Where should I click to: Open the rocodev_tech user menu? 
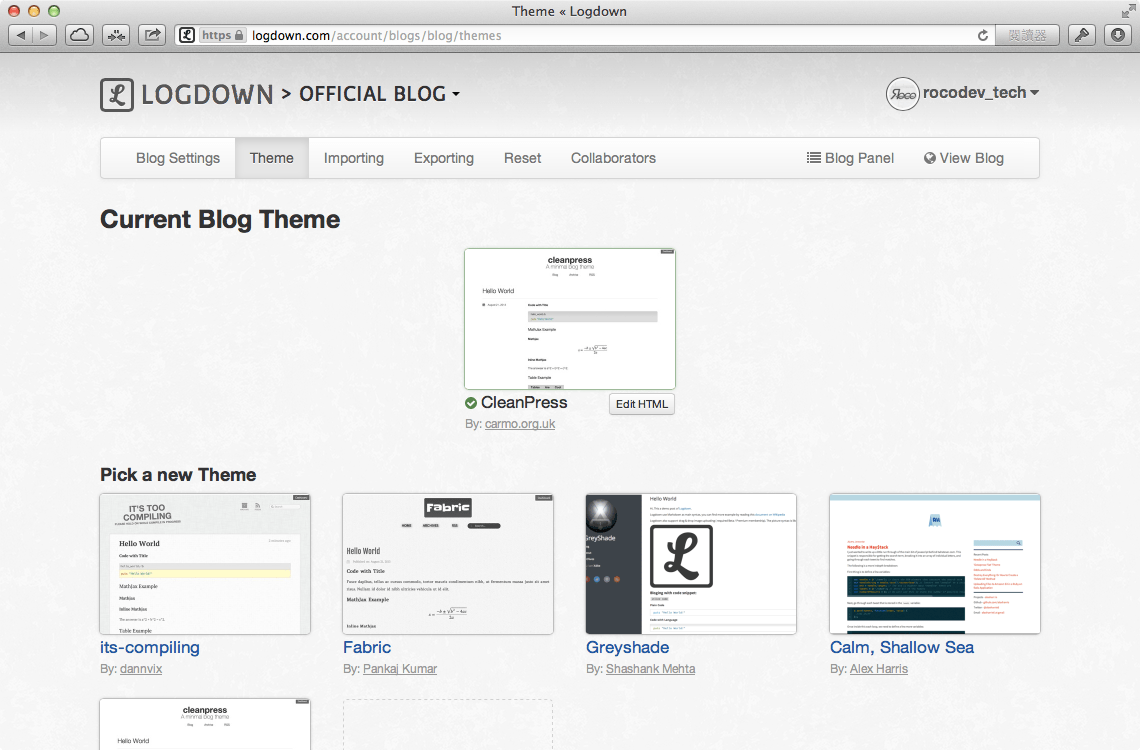tap(981, 93)
